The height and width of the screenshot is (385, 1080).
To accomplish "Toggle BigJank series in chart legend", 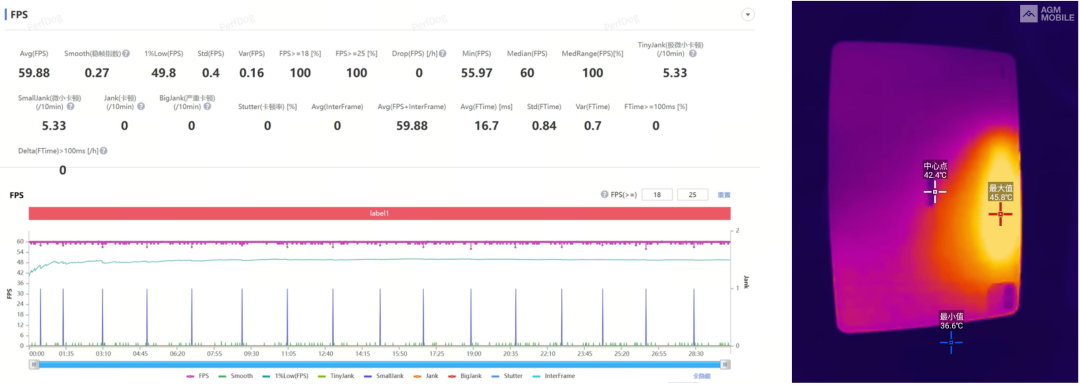I will pyautogui.click(x=465, y=376).
